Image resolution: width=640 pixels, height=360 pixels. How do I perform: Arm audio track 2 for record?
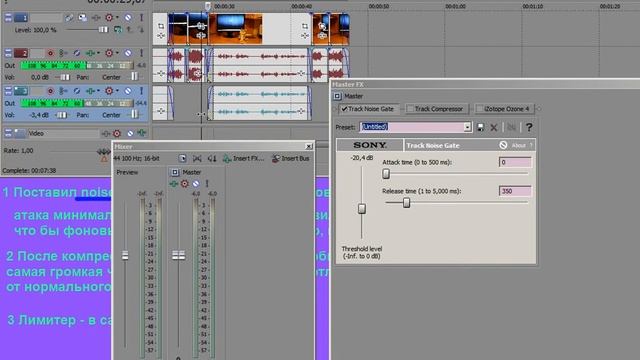(x=50, y=53)
